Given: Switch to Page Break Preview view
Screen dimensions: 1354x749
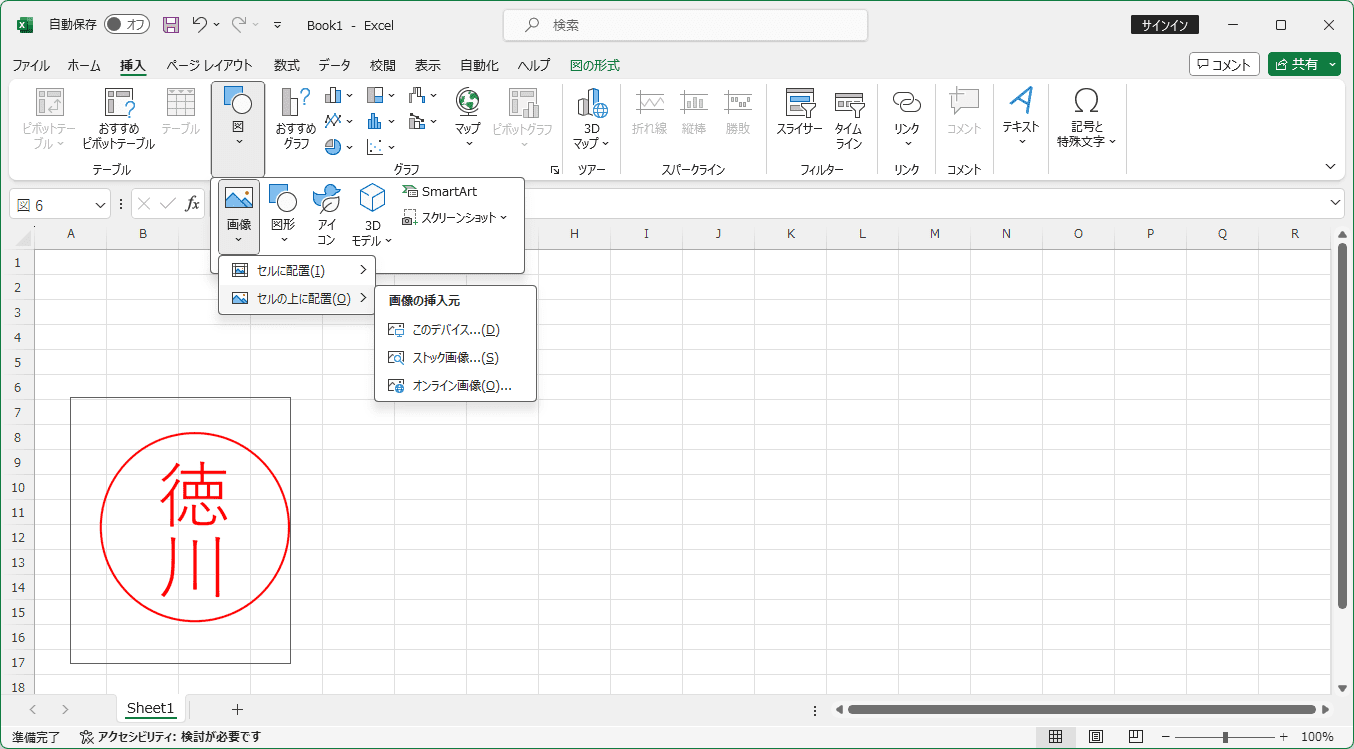Looking at the screenshot, I should coord(1135,737).
